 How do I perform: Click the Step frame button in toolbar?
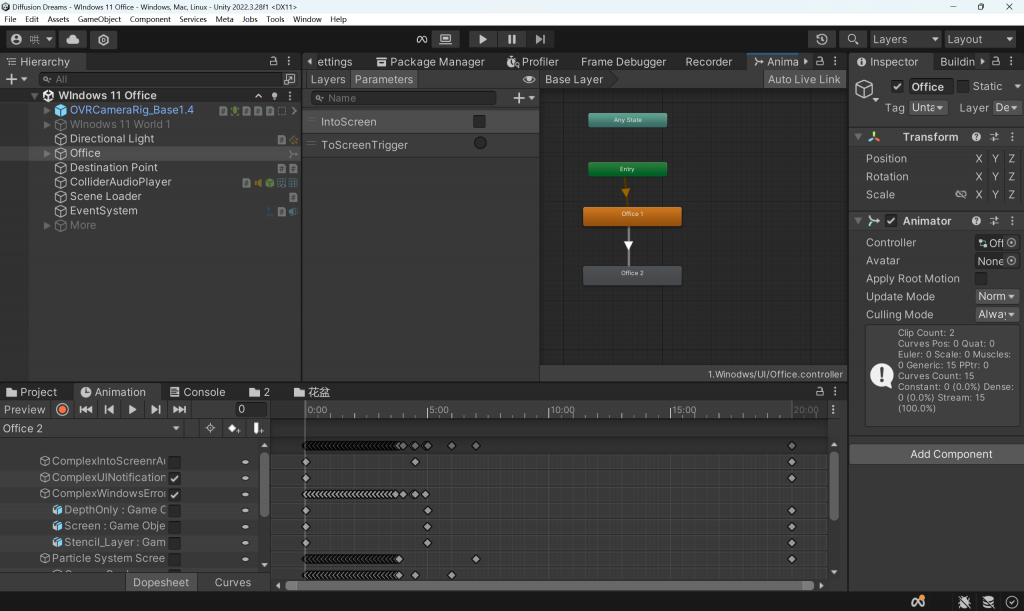[x=540, y=39]
